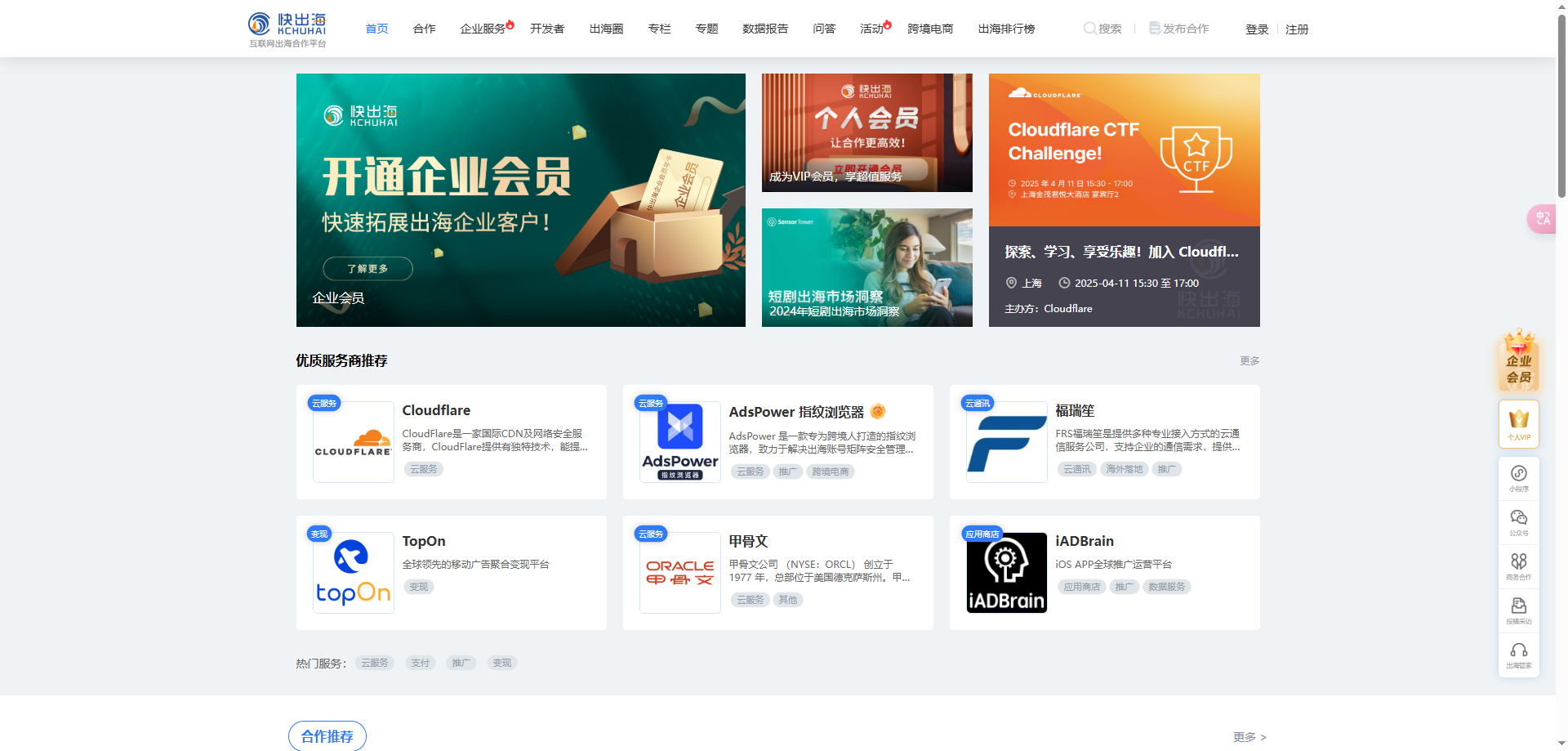Open the 公众号 WeChat sidebar icon
1568x751 pixels.
point(1518,521)
